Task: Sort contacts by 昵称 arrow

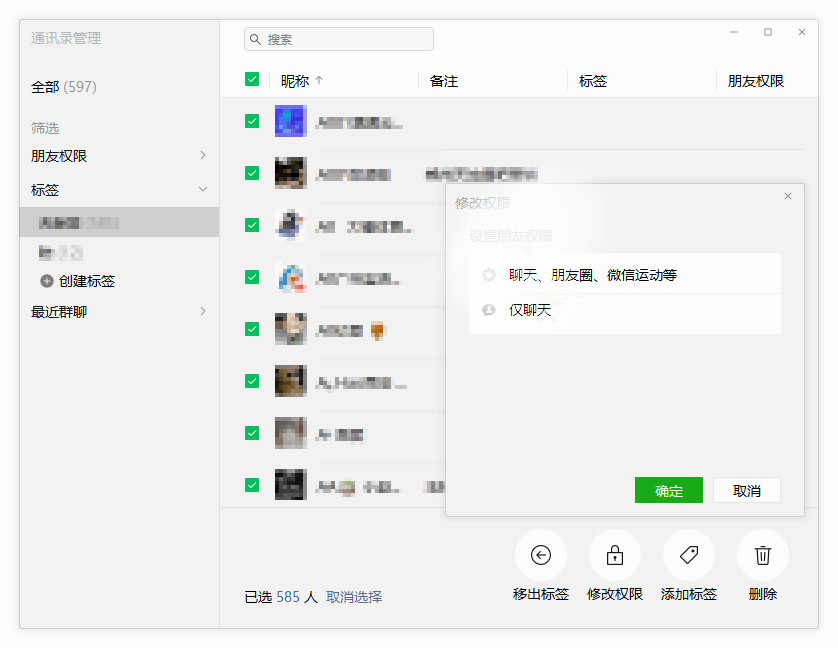Action: pyautogui.click(x=319, y=81)
